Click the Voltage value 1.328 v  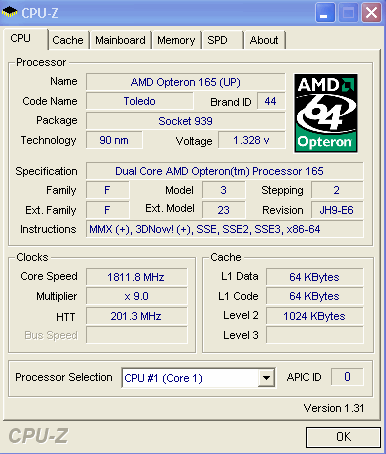pos(252,140)
